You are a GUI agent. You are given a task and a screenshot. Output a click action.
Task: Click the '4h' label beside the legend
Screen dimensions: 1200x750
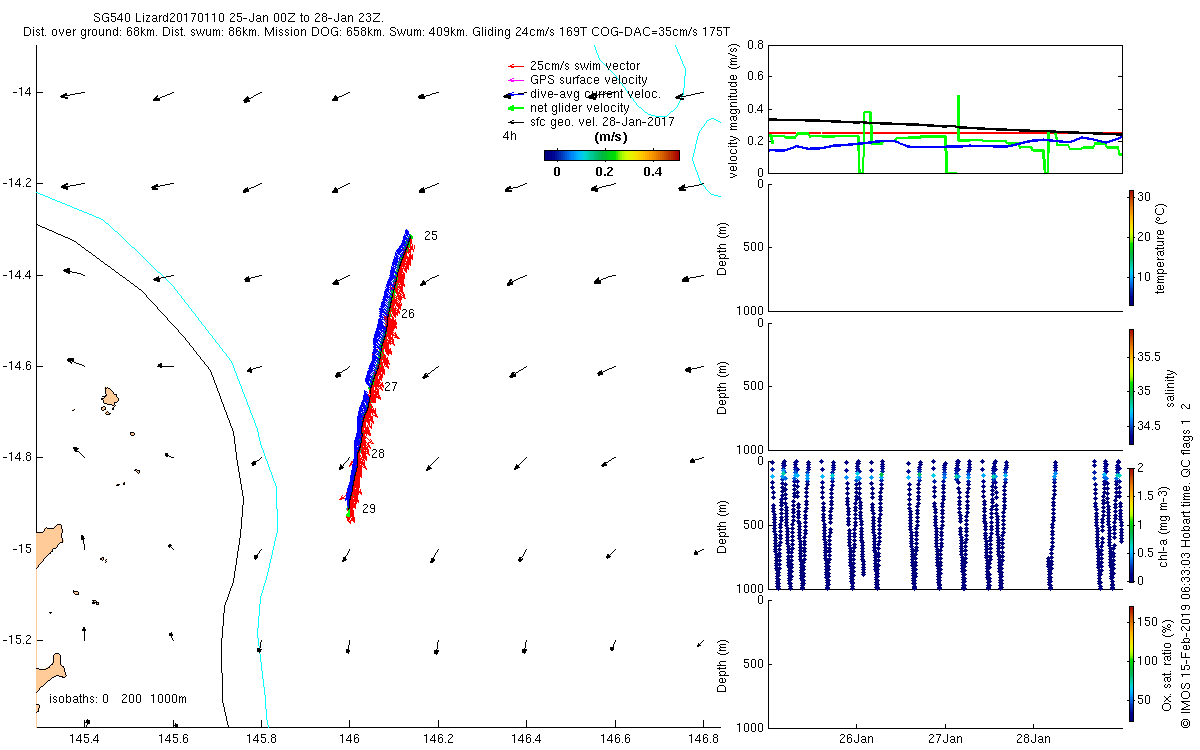click(509, 136)
